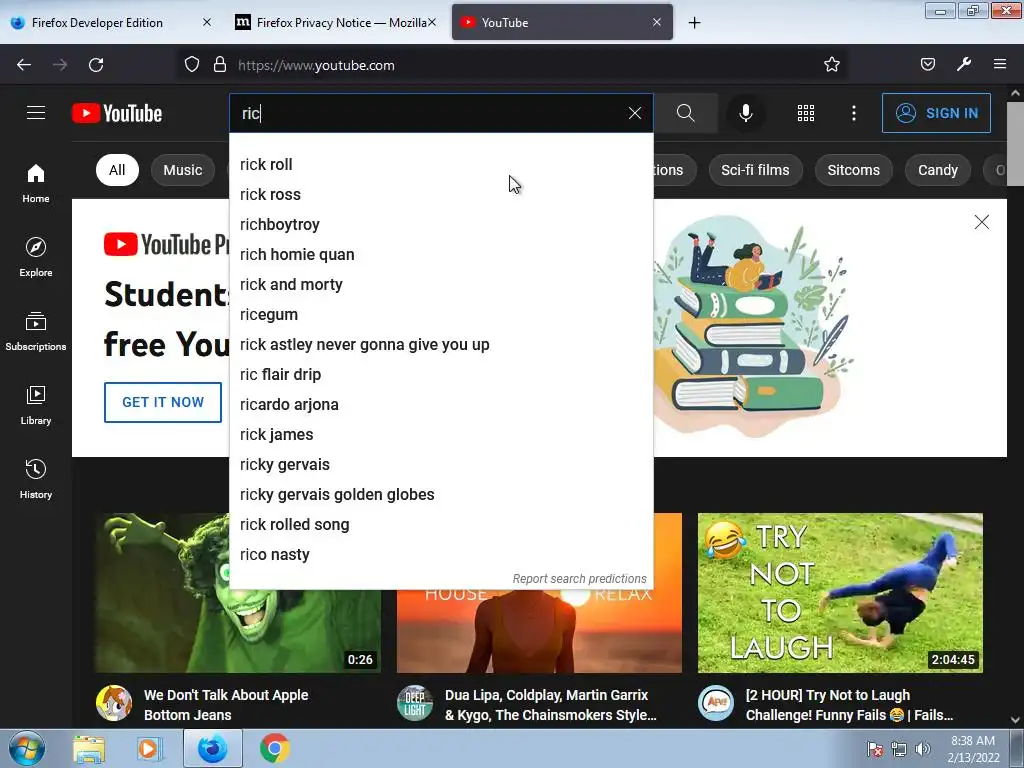Dismiss the YouTube Premium student banner

[981, 222]
